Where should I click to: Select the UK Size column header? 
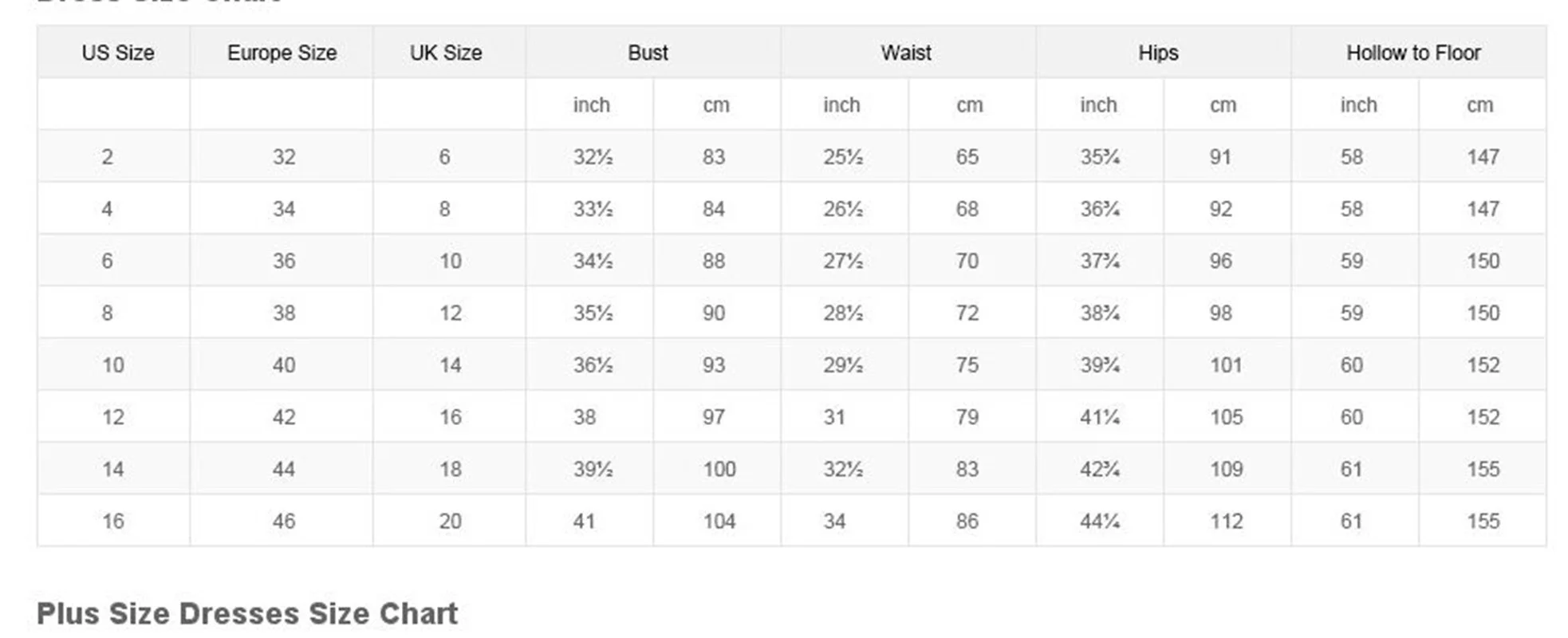(446, 53)
